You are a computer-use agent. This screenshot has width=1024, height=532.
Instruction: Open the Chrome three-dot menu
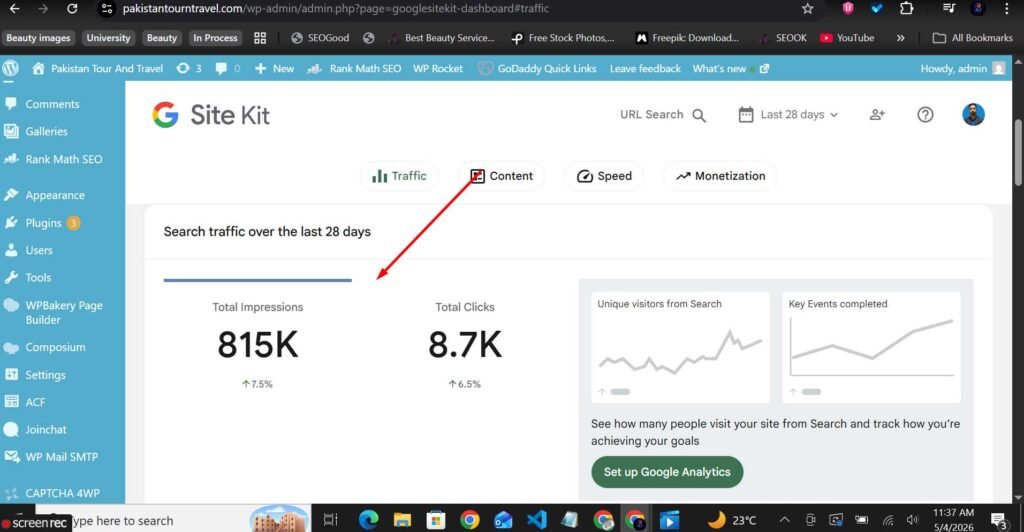pyautogui.click(x=1006, y=8)
